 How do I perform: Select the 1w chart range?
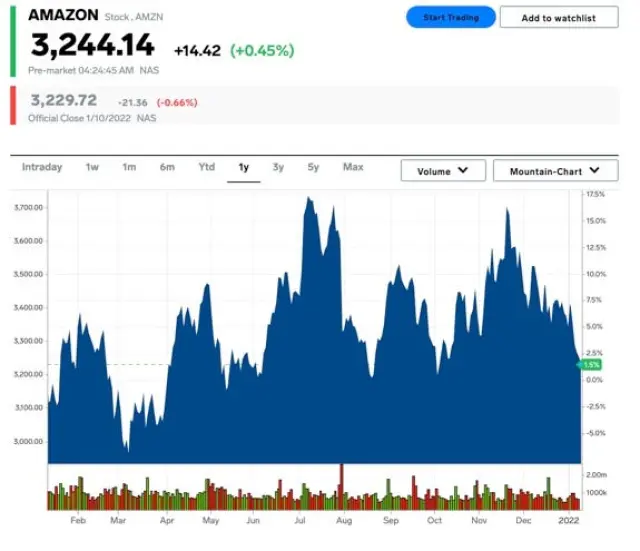click(92, 167)
